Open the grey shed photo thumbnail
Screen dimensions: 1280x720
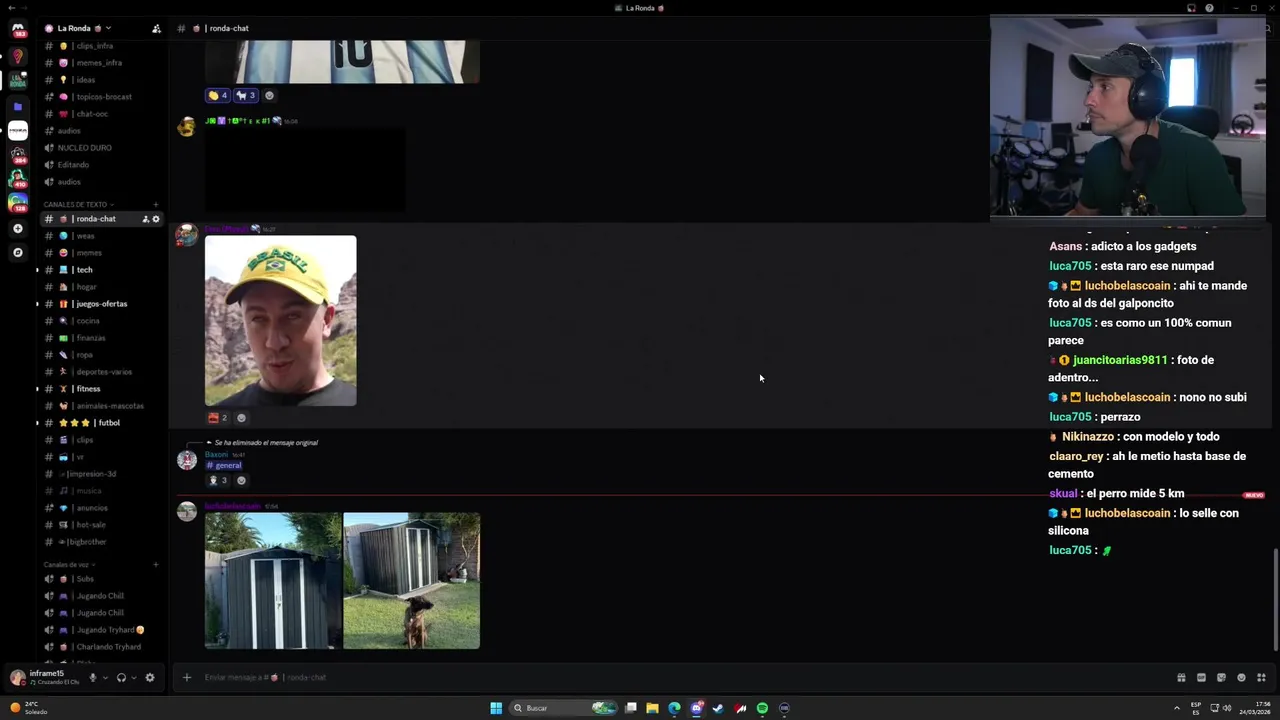click(273, 581)
